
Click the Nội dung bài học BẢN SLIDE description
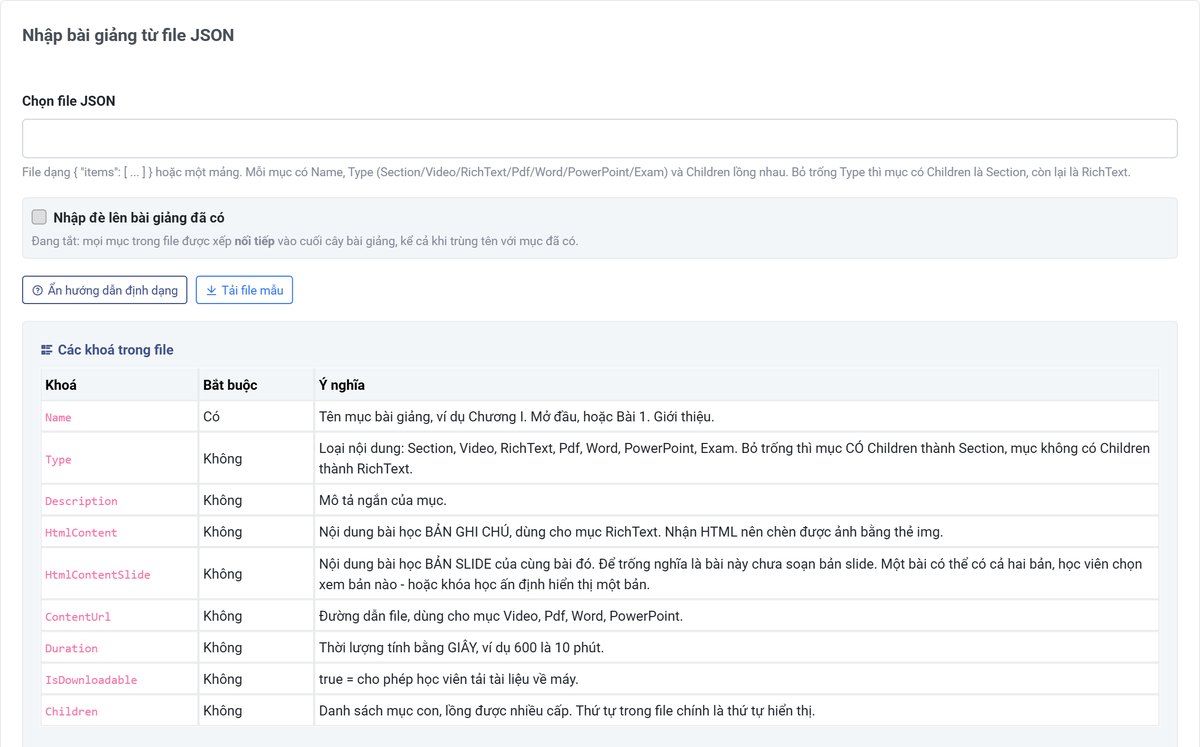[731, 574]
